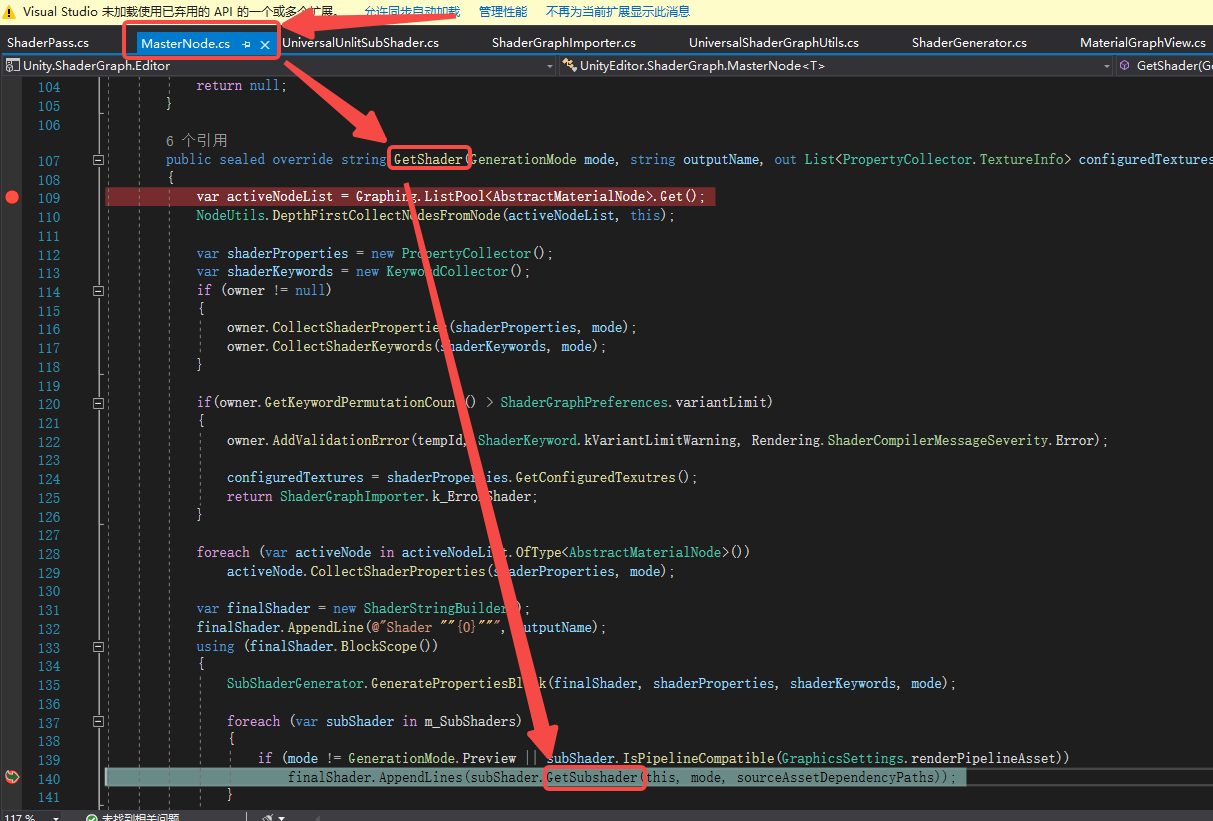Collapse the using block at line 133
The height and width of the screenshot is (821, 1213).
(x=97, y=645)
